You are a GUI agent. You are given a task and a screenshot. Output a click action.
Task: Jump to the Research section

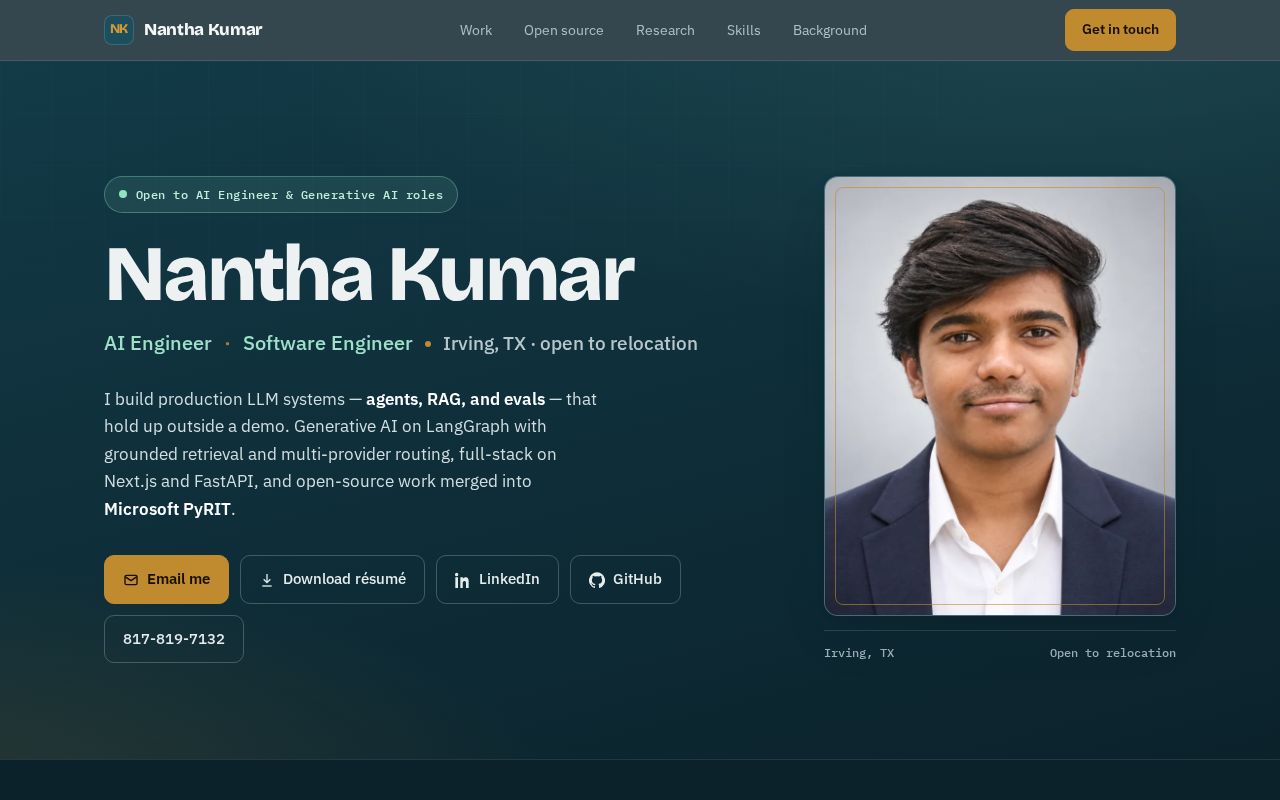(x=665, y=30)
